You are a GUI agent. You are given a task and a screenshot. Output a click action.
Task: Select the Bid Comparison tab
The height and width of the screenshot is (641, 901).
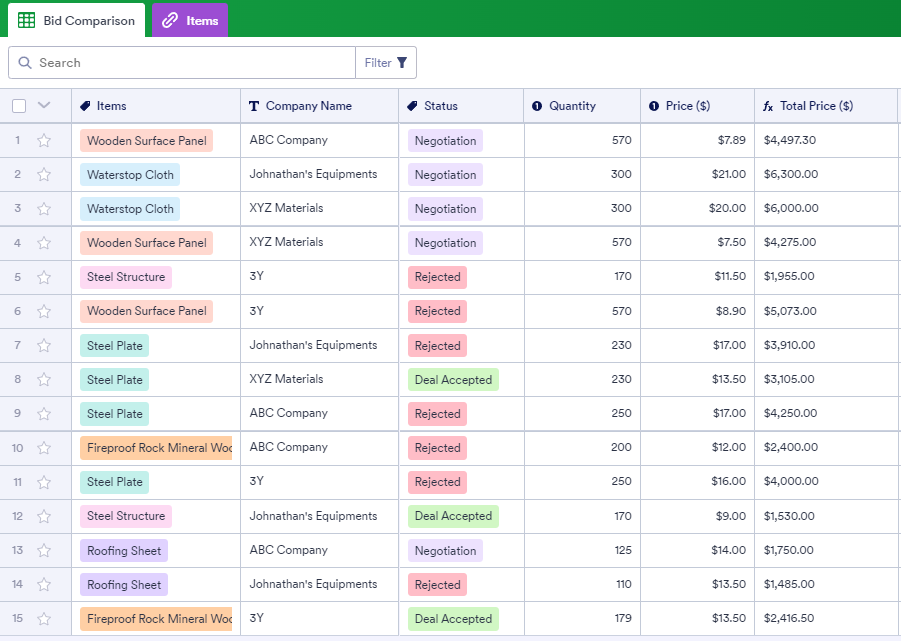click(x=77, y=21)
